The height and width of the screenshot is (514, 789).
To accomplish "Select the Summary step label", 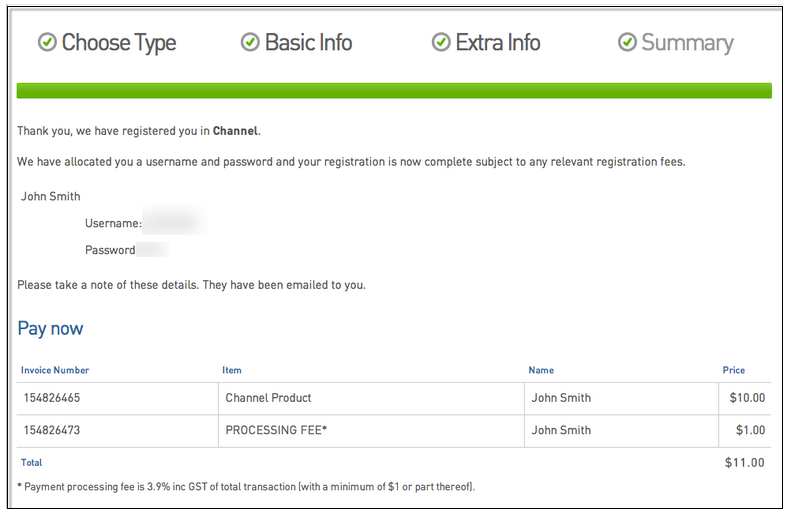I will click(x=687, y=43).
